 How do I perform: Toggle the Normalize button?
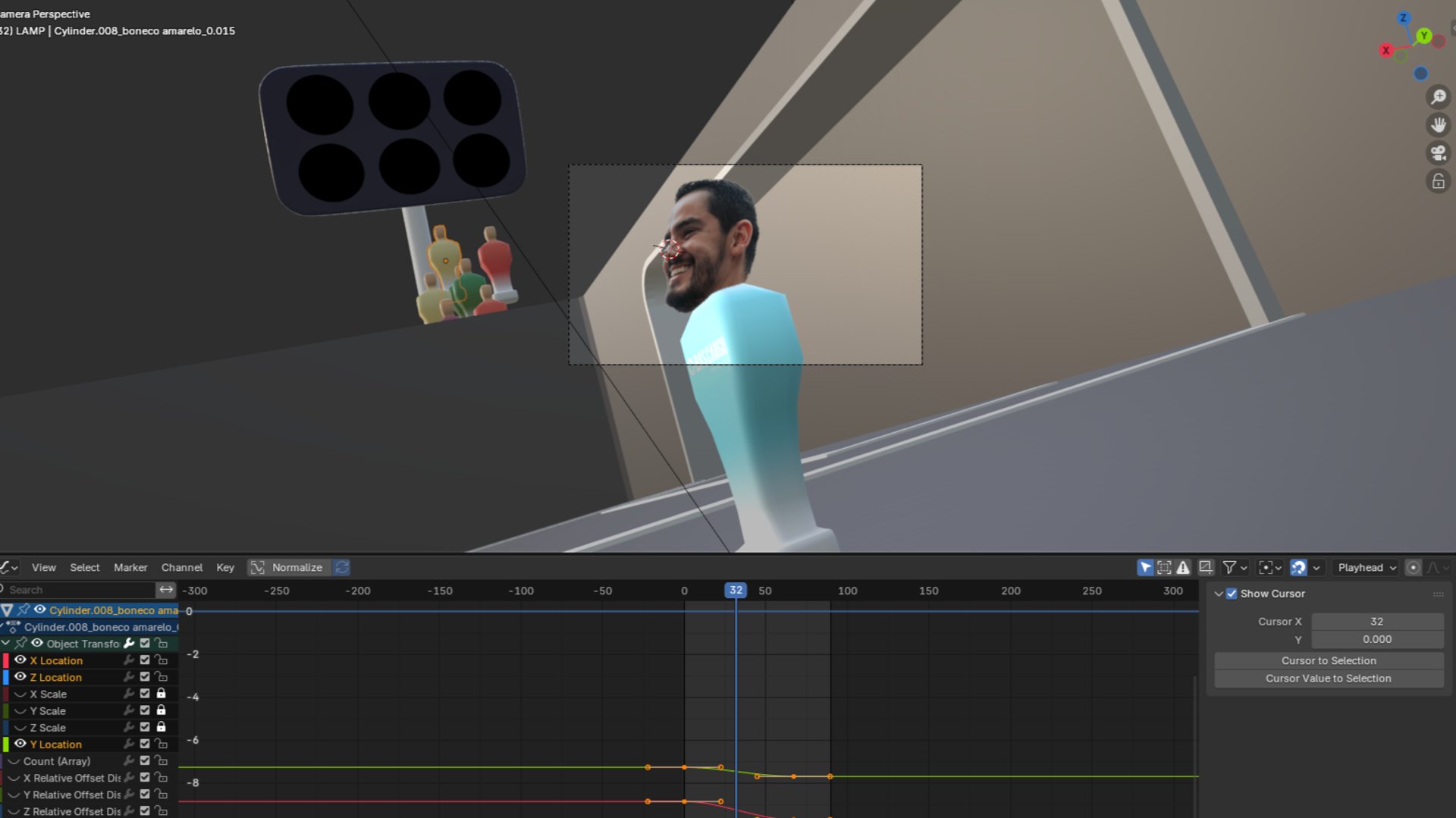pos(289,567)
